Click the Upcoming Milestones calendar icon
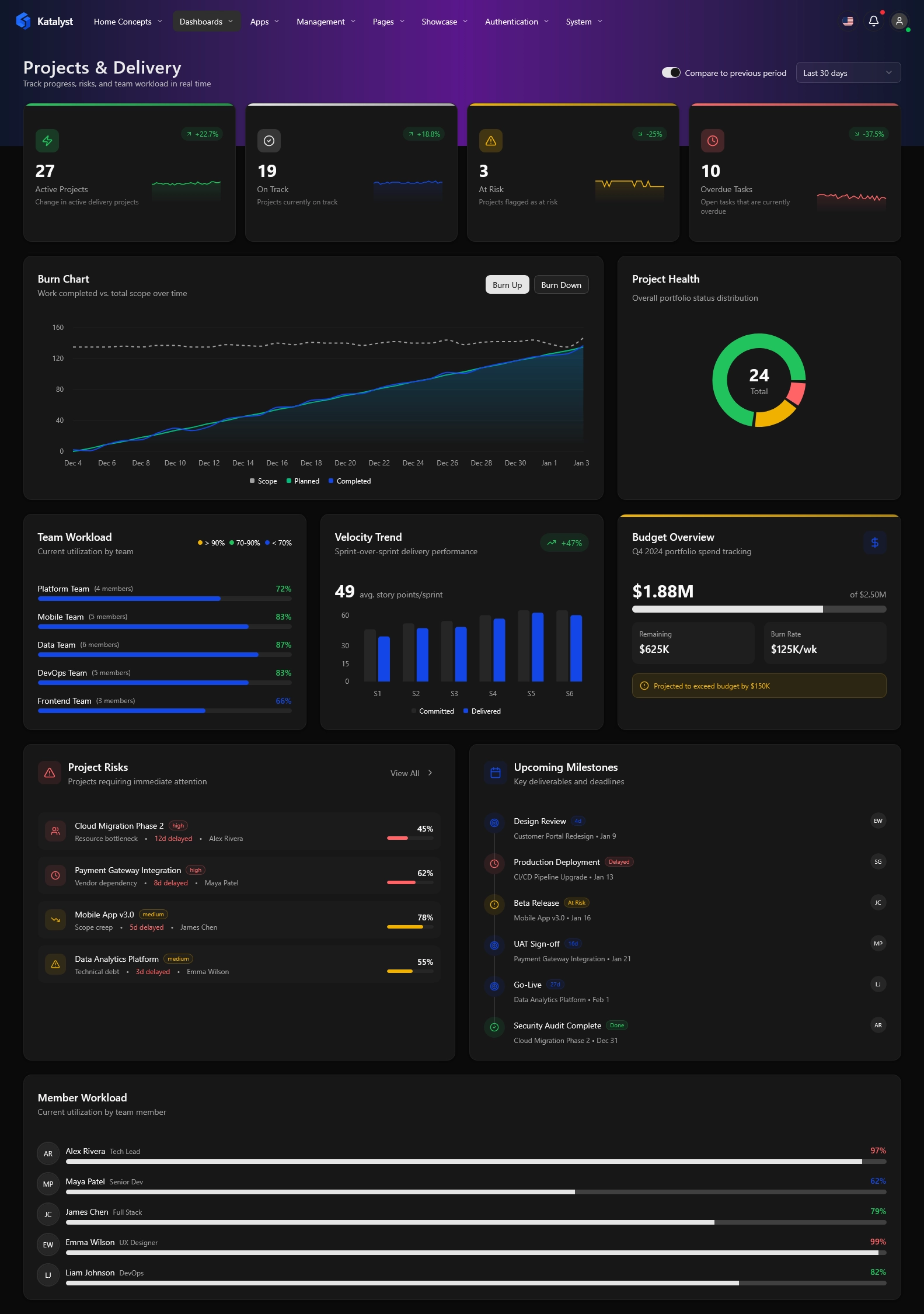The image size is (924, 1314). click(x=495, y=773)
